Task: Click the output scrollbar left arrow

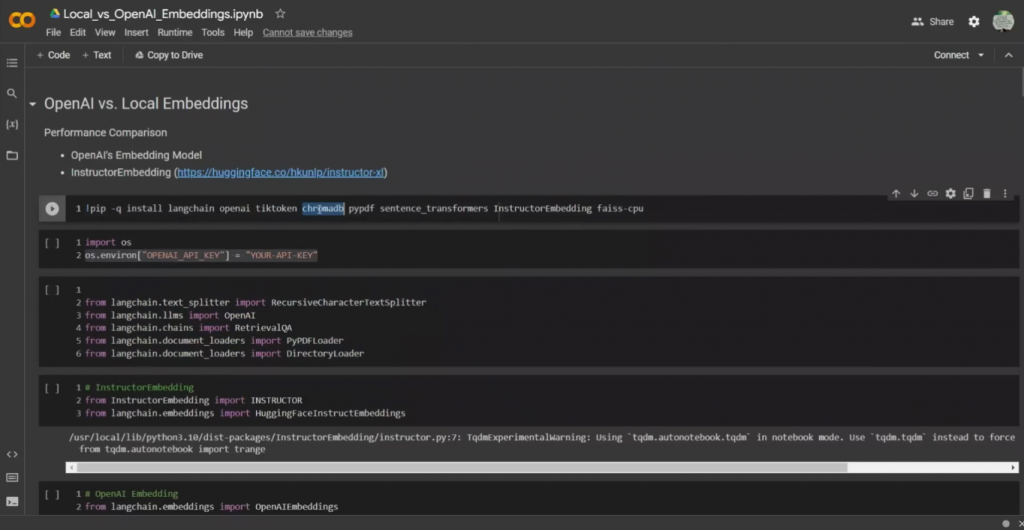Action: (71, 467)
